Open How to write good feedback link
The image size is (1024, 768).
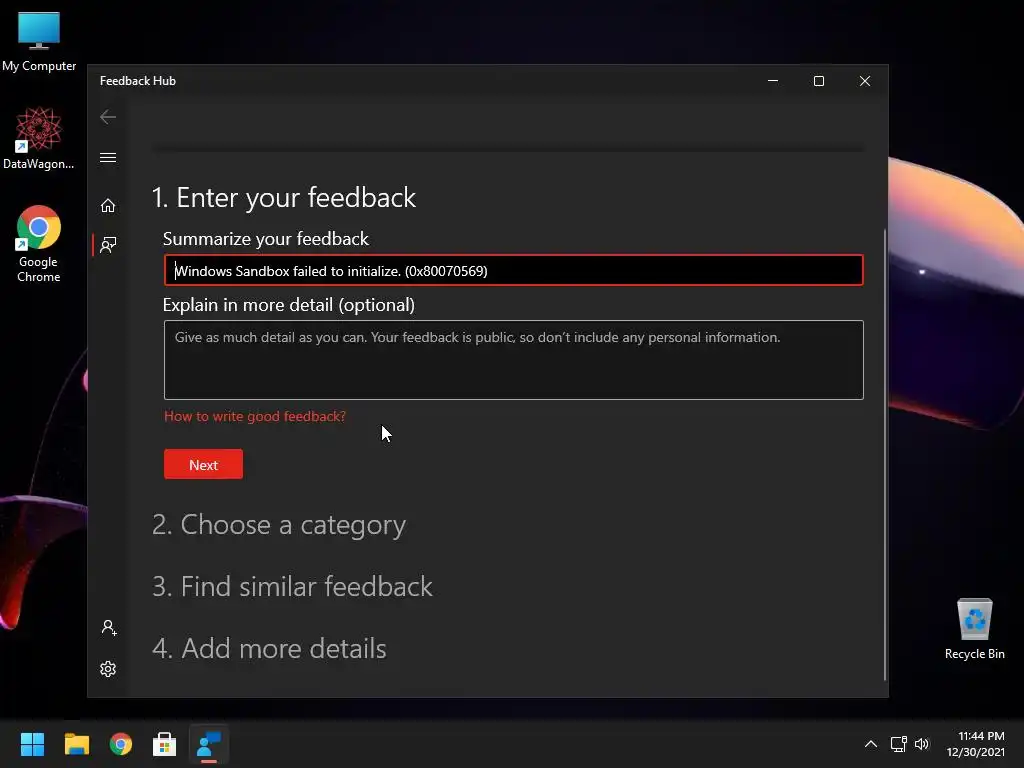tap(255, 416)
